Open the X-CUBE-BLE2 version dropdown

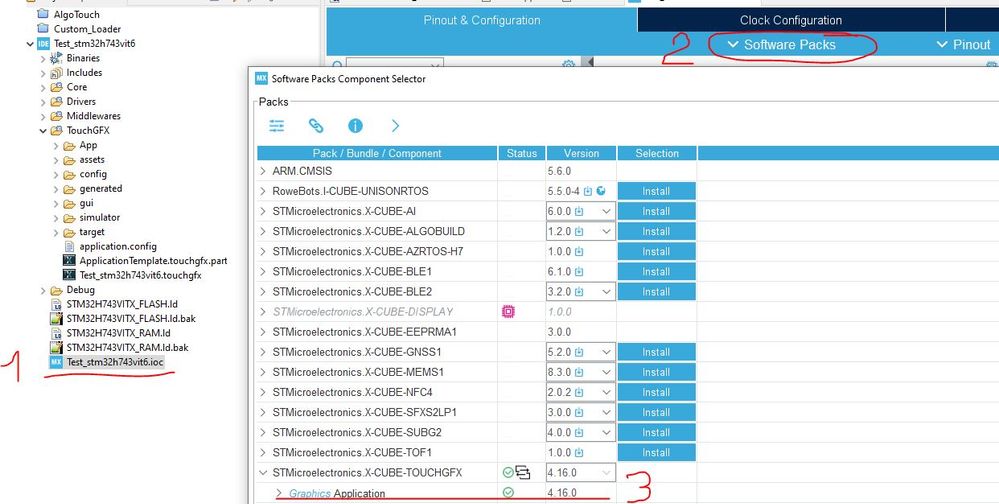pos(605,292)
